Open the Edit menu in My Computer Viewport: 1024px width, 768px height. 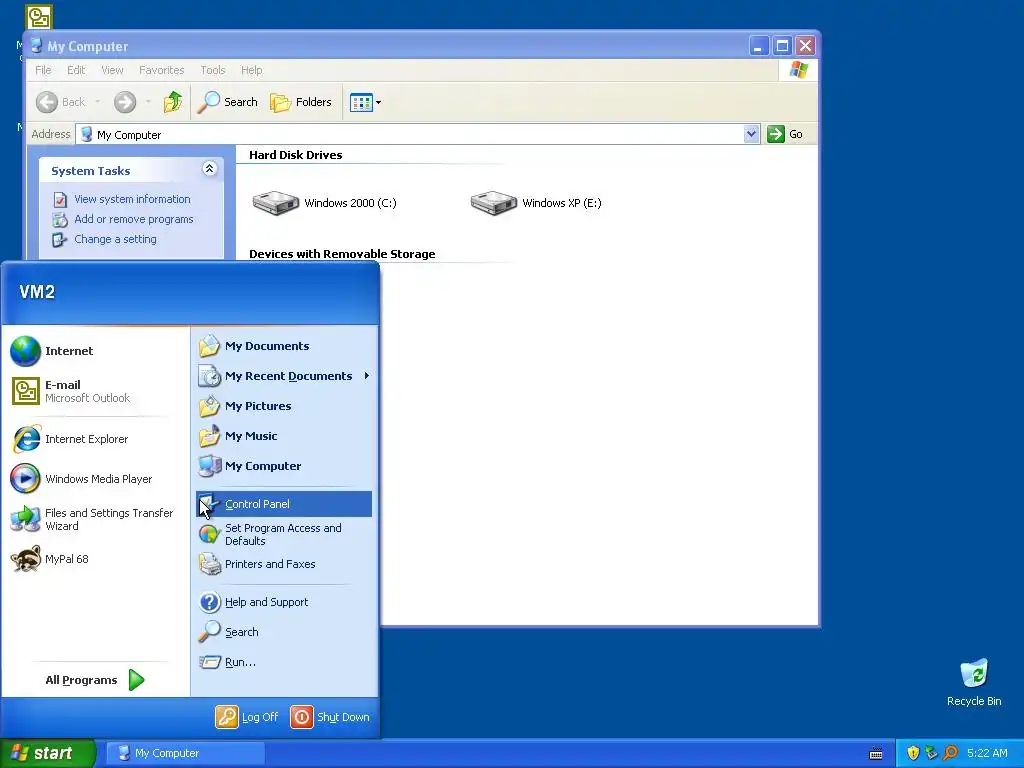76,70
